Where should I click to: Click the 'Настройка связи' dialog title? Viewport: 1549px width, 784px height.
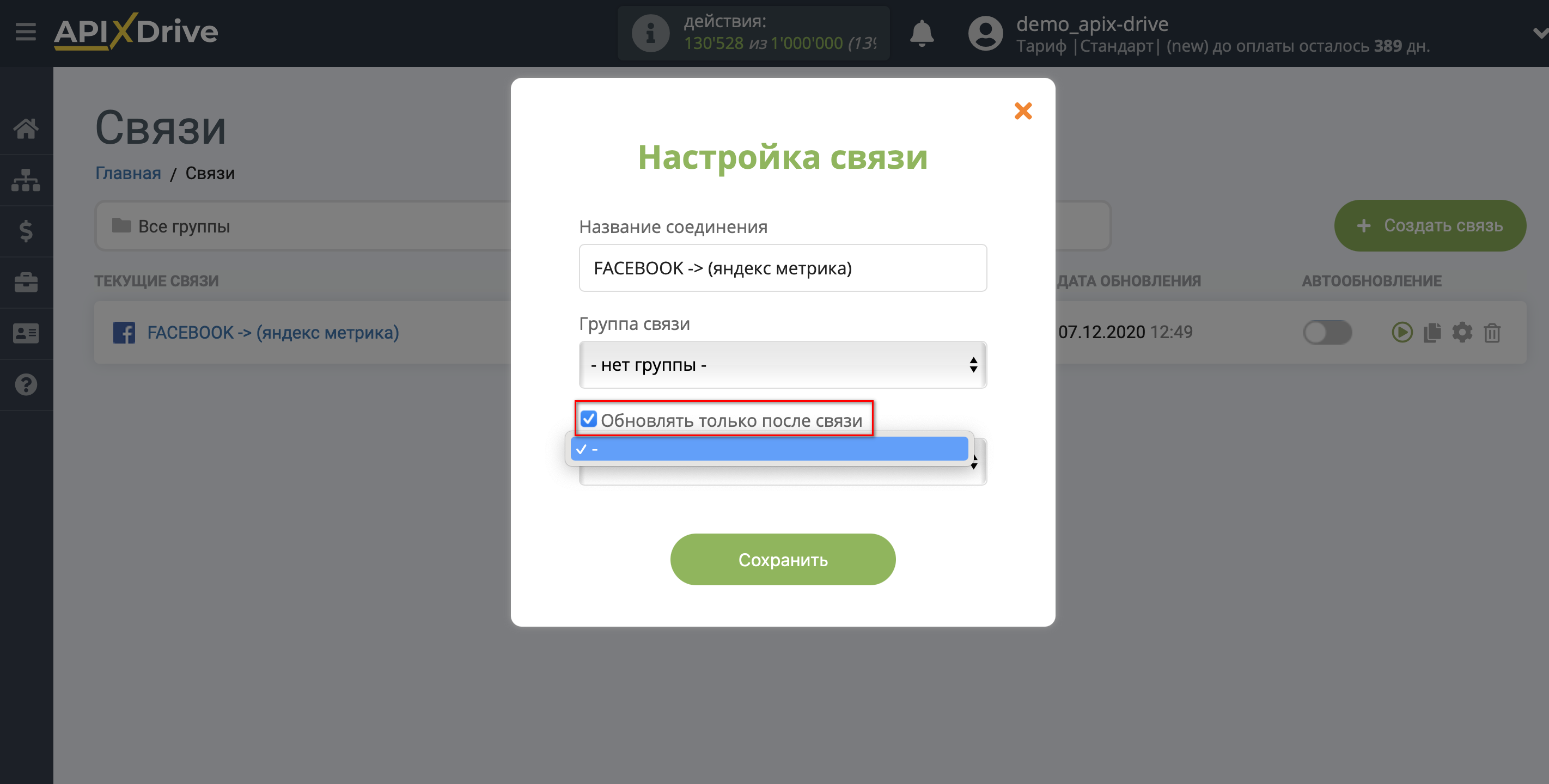782,157
